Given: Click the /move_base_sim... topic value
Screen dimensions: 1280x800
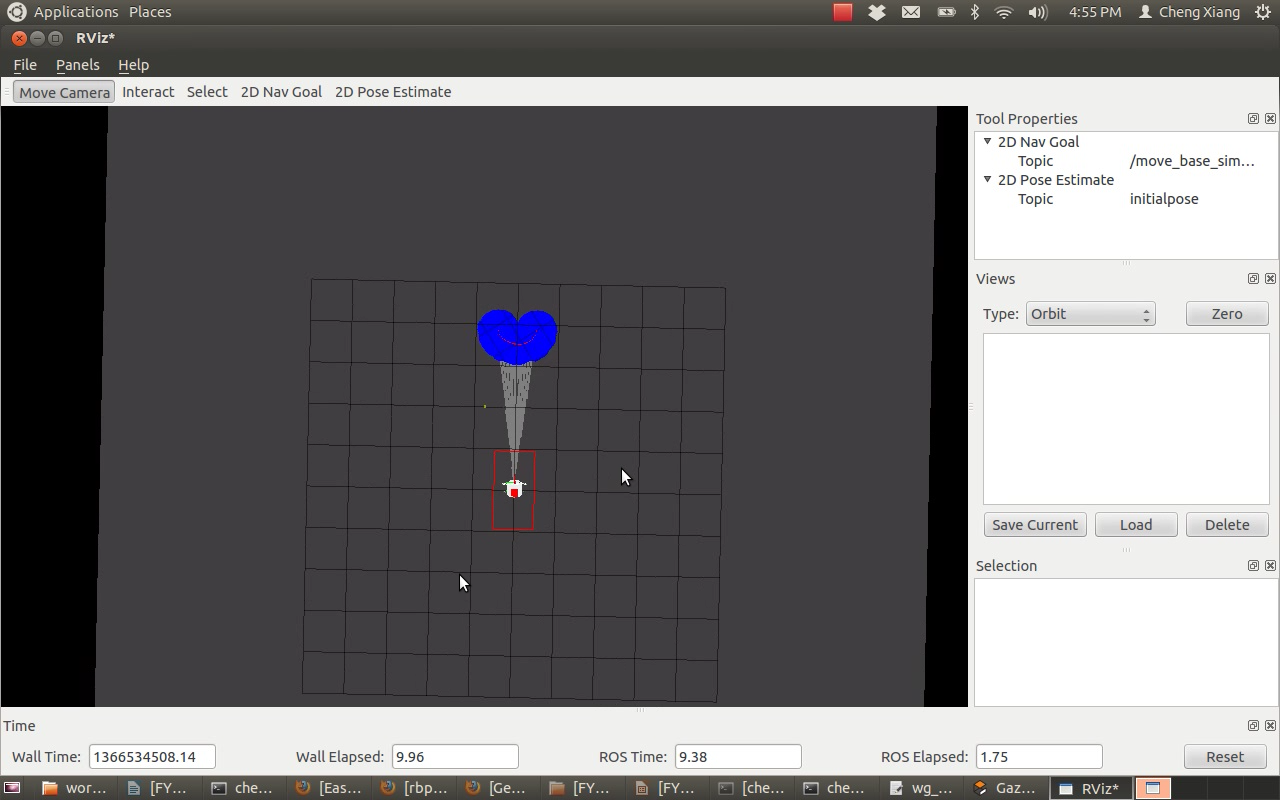Looking at the screenshot, I should (1191, 160).
